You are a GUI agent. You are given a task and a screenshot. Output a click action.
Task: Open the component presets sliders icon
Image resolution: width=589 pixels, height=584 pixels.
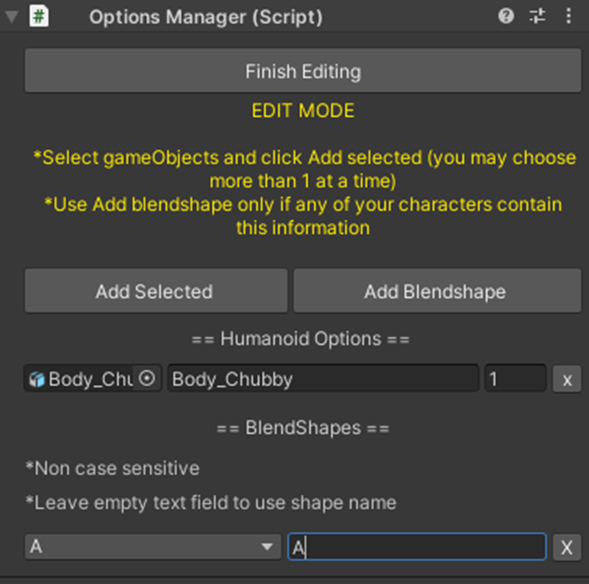(537, 16)
